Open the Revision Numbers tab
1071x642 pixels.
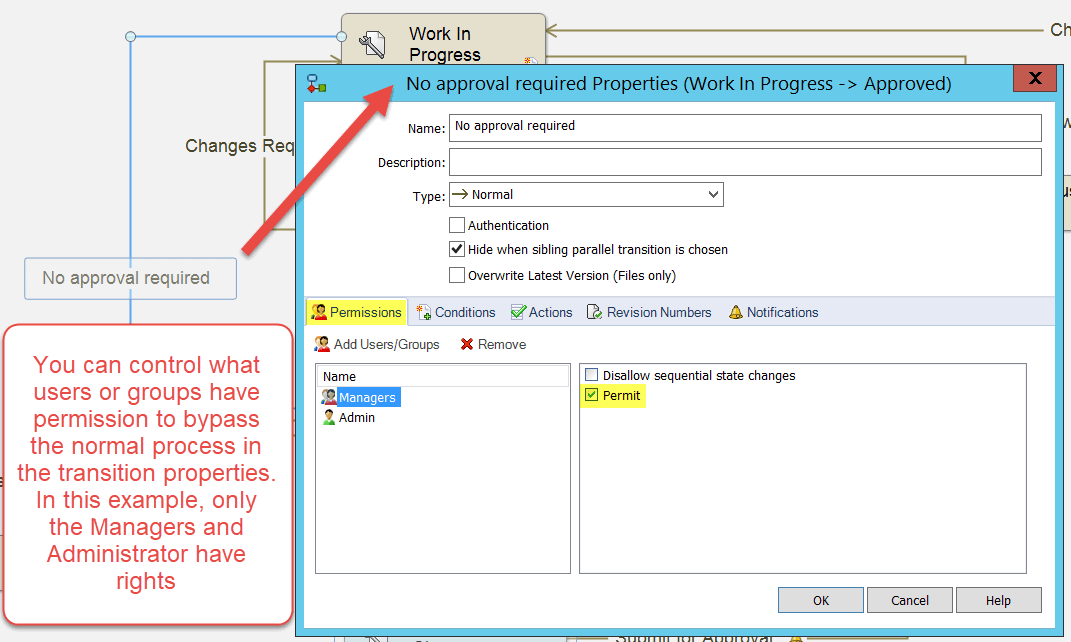pos(649,312)
